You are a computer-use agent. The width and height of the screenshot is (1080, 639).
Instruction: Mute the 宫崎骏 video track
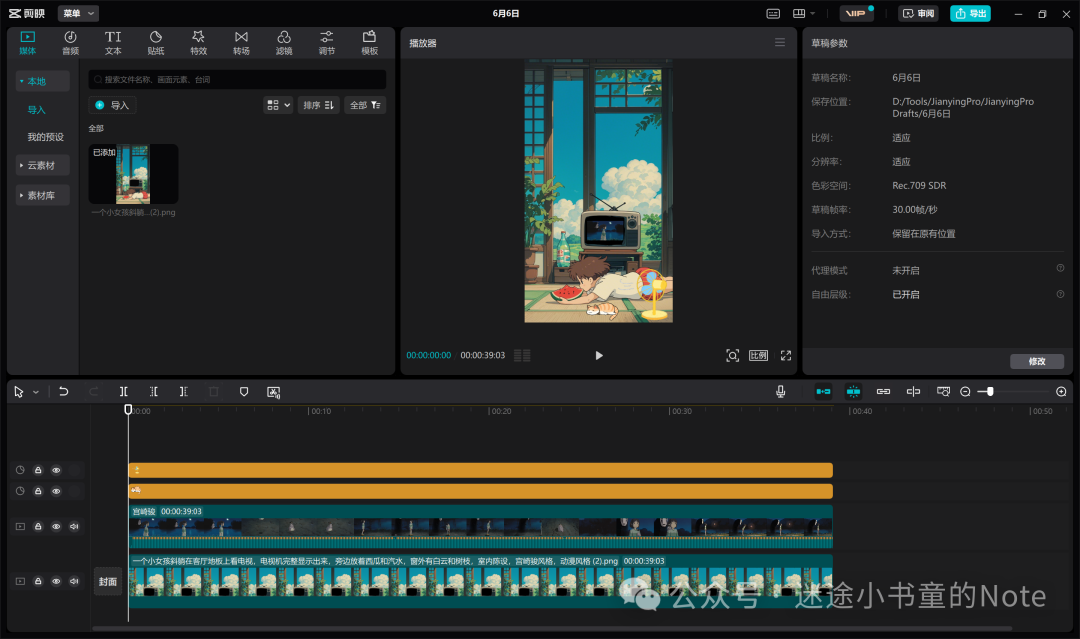pos(74,527)
